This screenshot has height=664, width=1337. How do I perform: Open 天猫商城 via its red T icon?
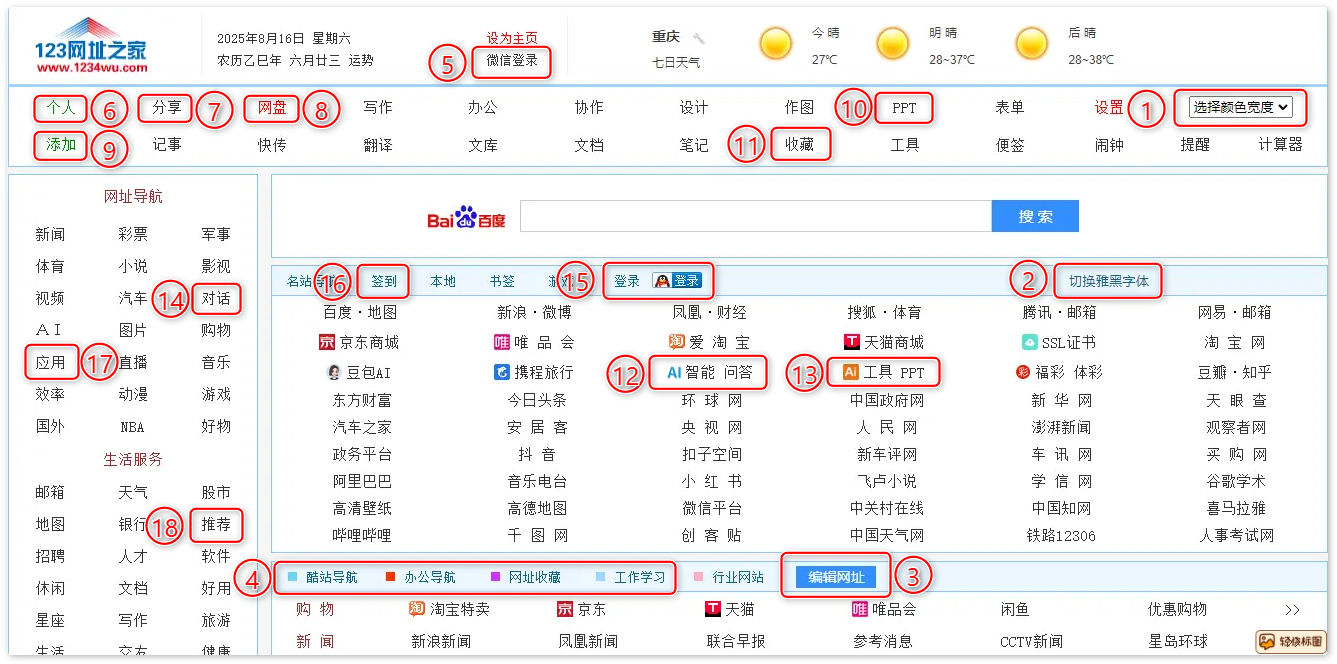[852, 343]
